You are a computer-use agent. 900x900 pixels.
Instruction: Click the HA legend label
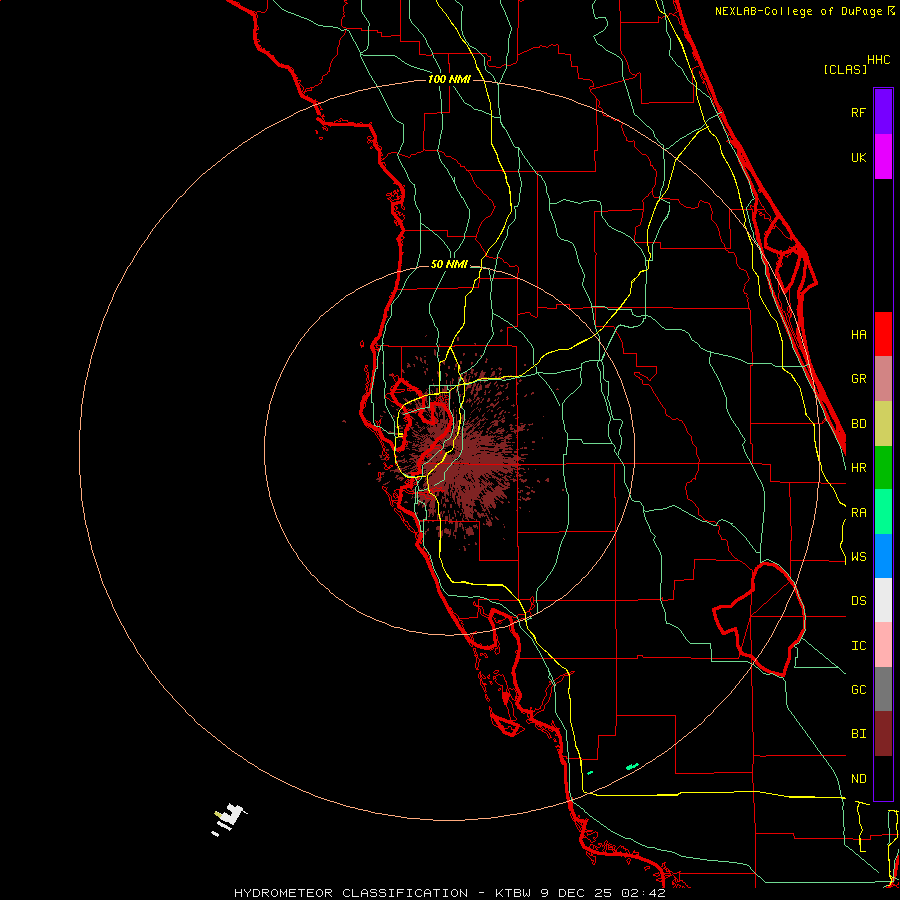(x=858, y=335)
